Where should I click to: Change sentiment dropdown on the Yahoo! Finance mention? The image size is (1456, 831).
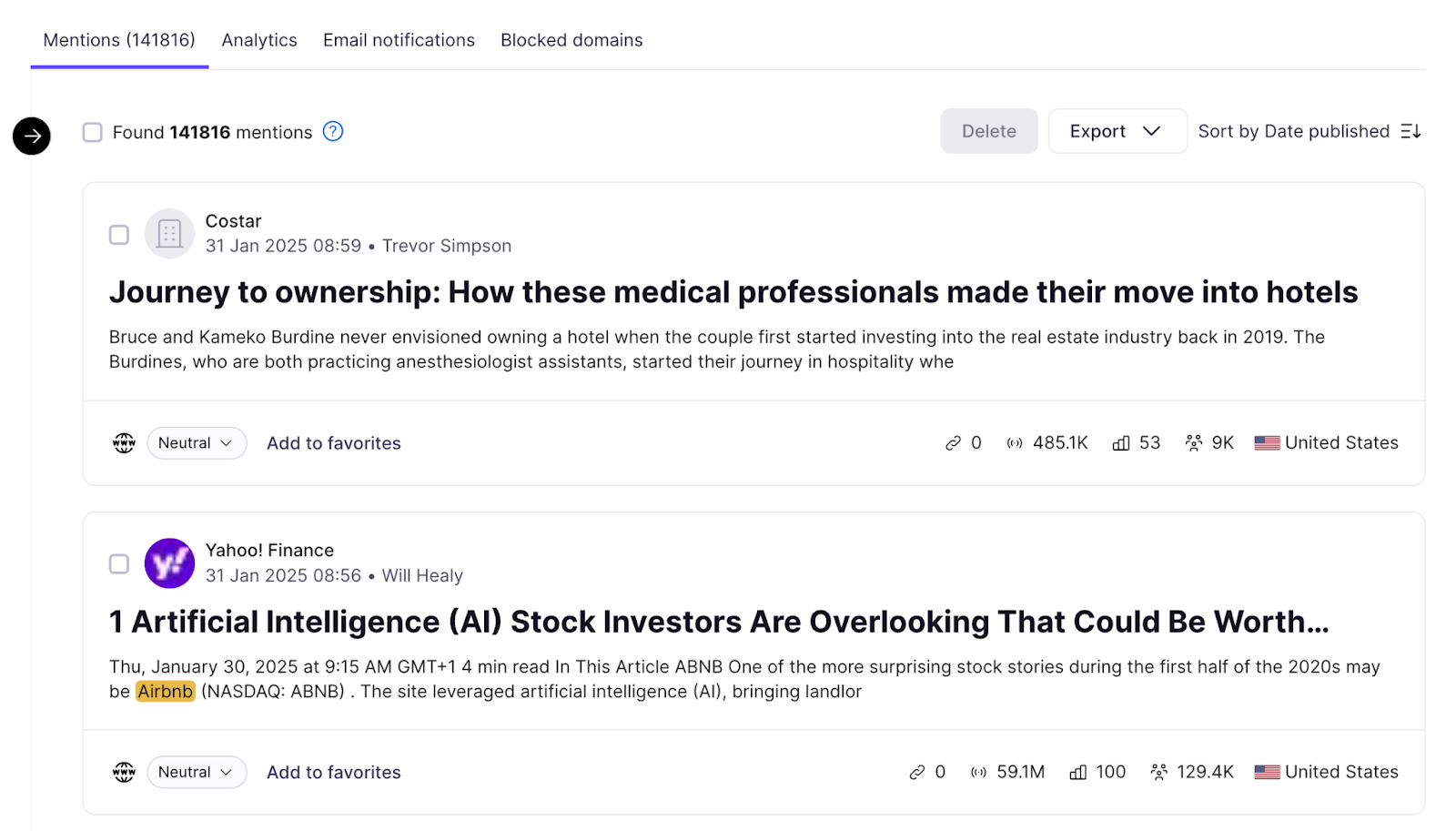[196, 771]
